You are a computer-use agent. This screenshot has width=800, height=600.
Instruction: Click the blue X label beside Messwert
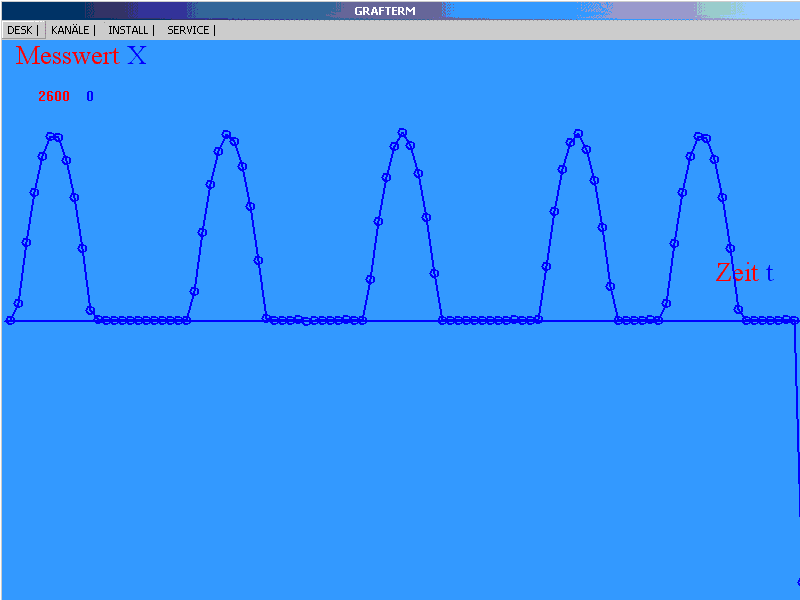(x=137, y=56)
